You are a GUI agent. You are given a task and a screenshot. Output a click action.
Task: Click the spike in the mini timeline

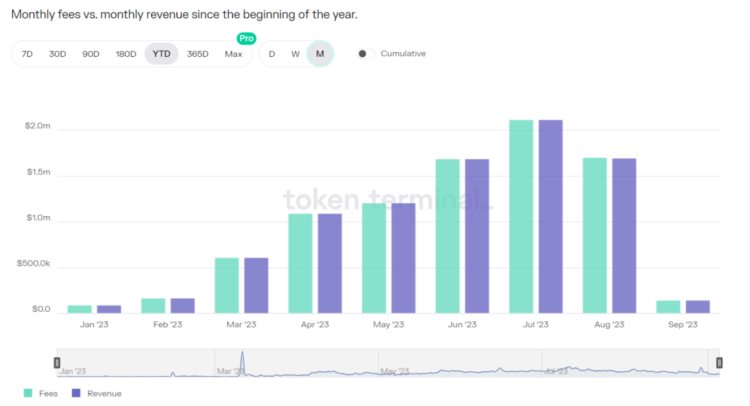tap(242, 361)
